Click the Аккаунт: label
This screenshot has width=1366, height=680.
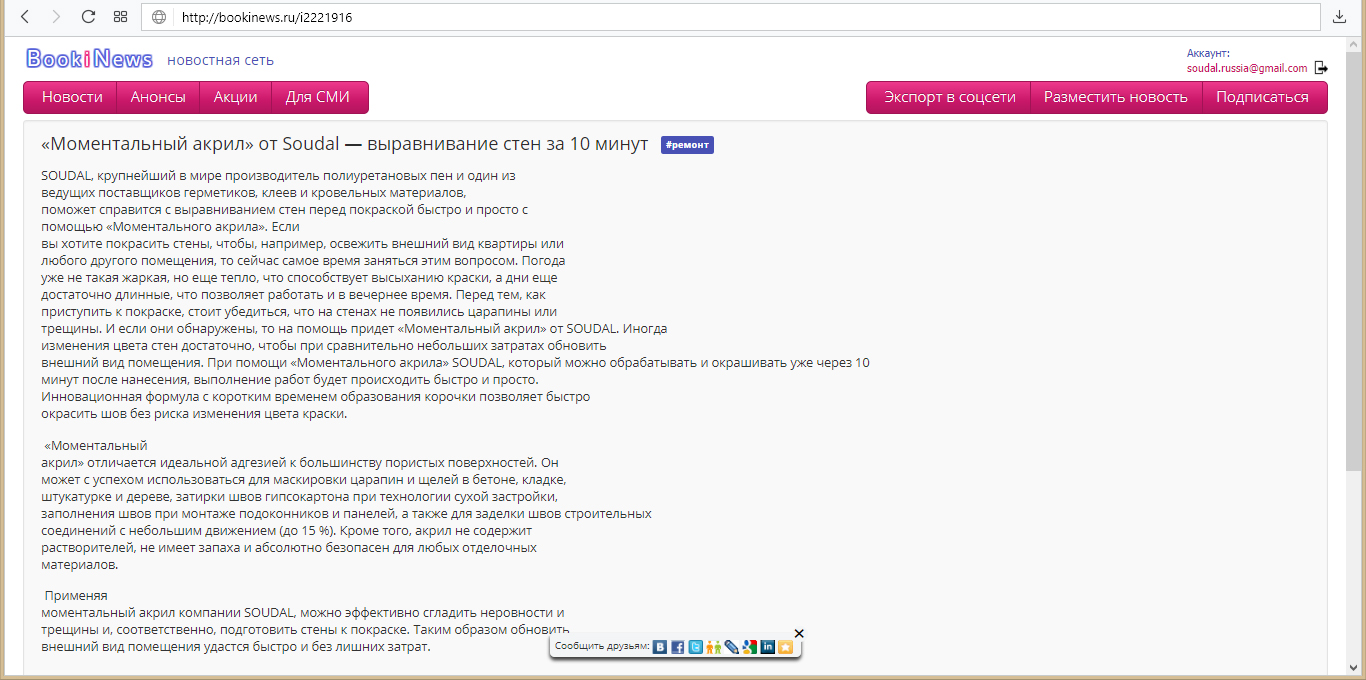point(1208,53)
